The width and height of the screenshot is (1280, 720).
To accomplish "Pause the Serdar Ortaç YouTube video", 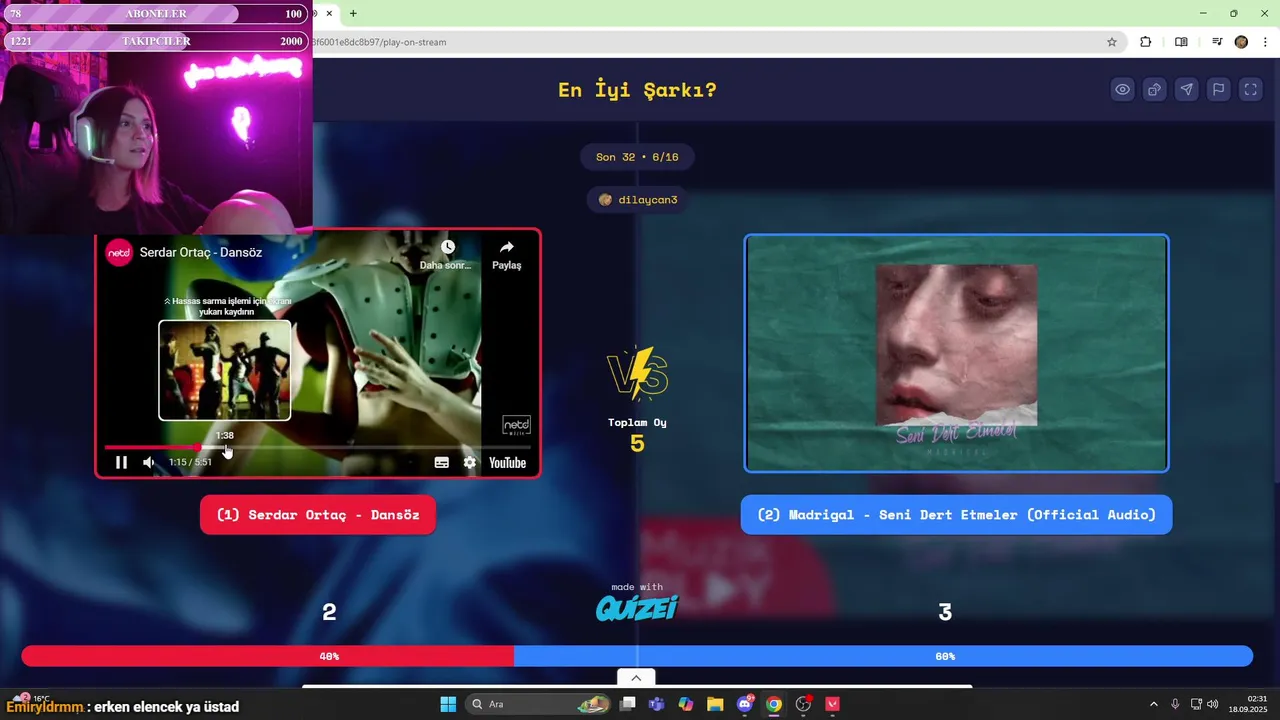I will click(x=121, y=462).
